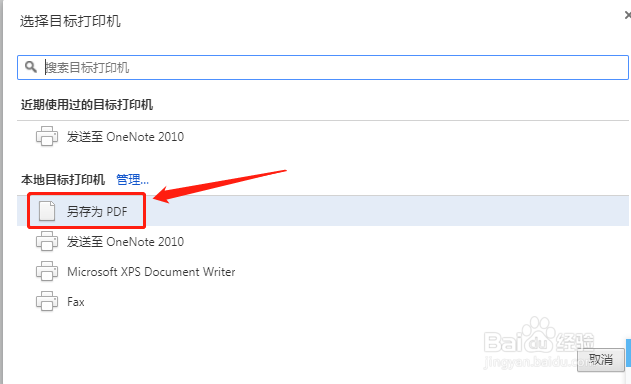
Task: Pick the Microsoft XPS Document Writer label
Action: [151, 272]
